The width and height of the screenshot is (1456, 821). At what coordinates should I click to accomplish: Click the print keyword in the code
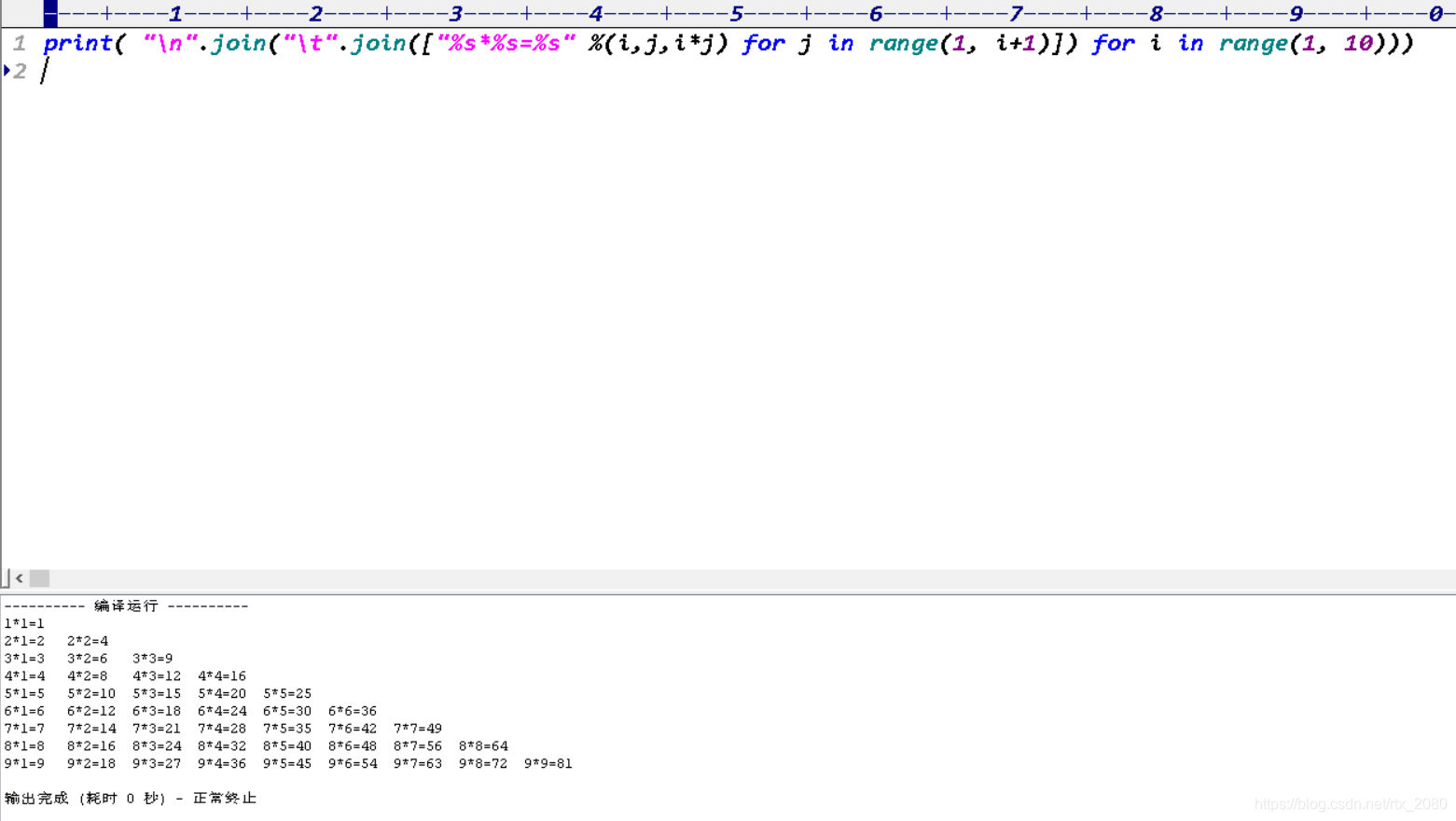[x=78, y=44]
